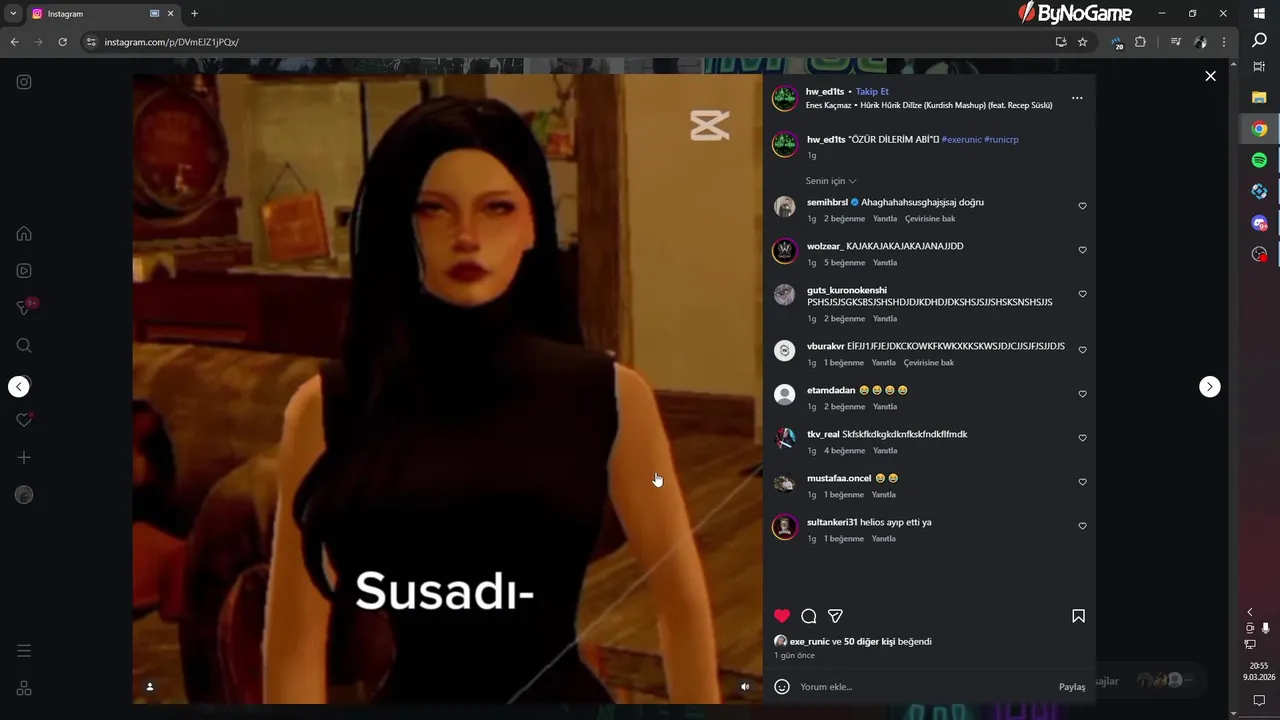This screenshot has height=720, width=1280.
Task: Focus the Yorum ekle comment field
Action: point(925,687)
